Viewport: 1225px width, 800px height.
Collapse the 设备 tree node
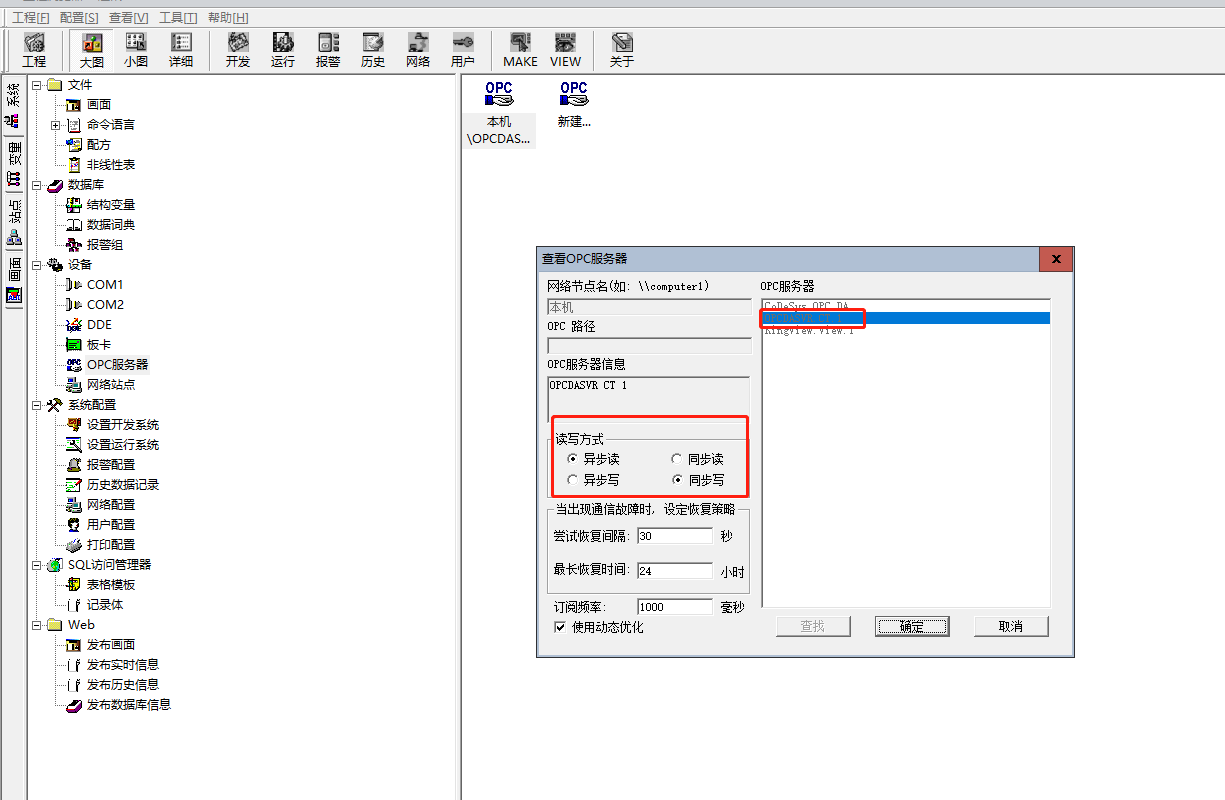coord(37,264)
